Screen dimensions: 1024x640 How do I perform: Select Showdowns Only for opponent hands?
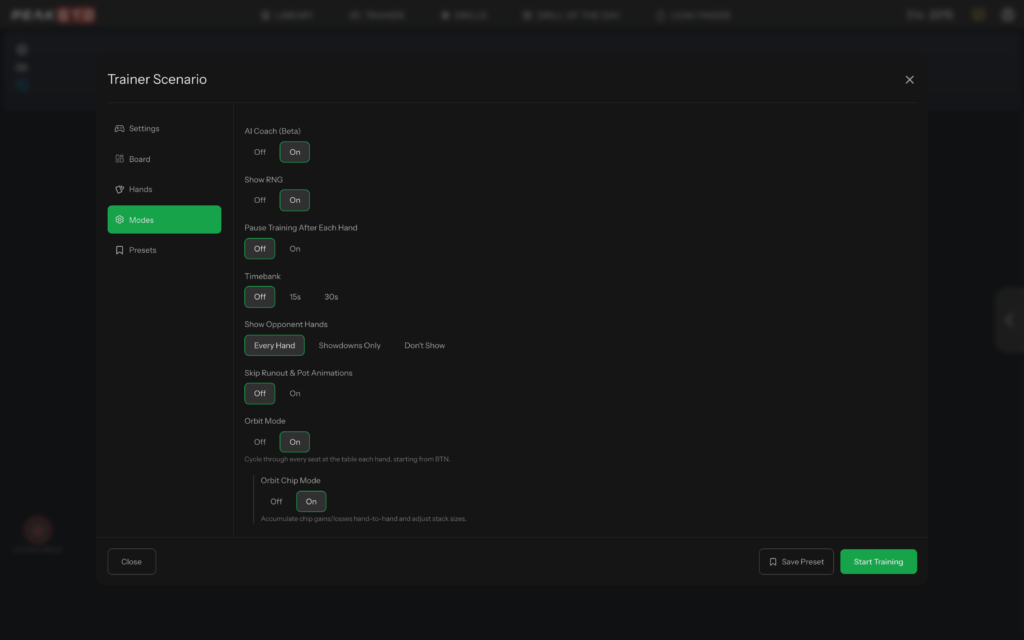[349, 345]
